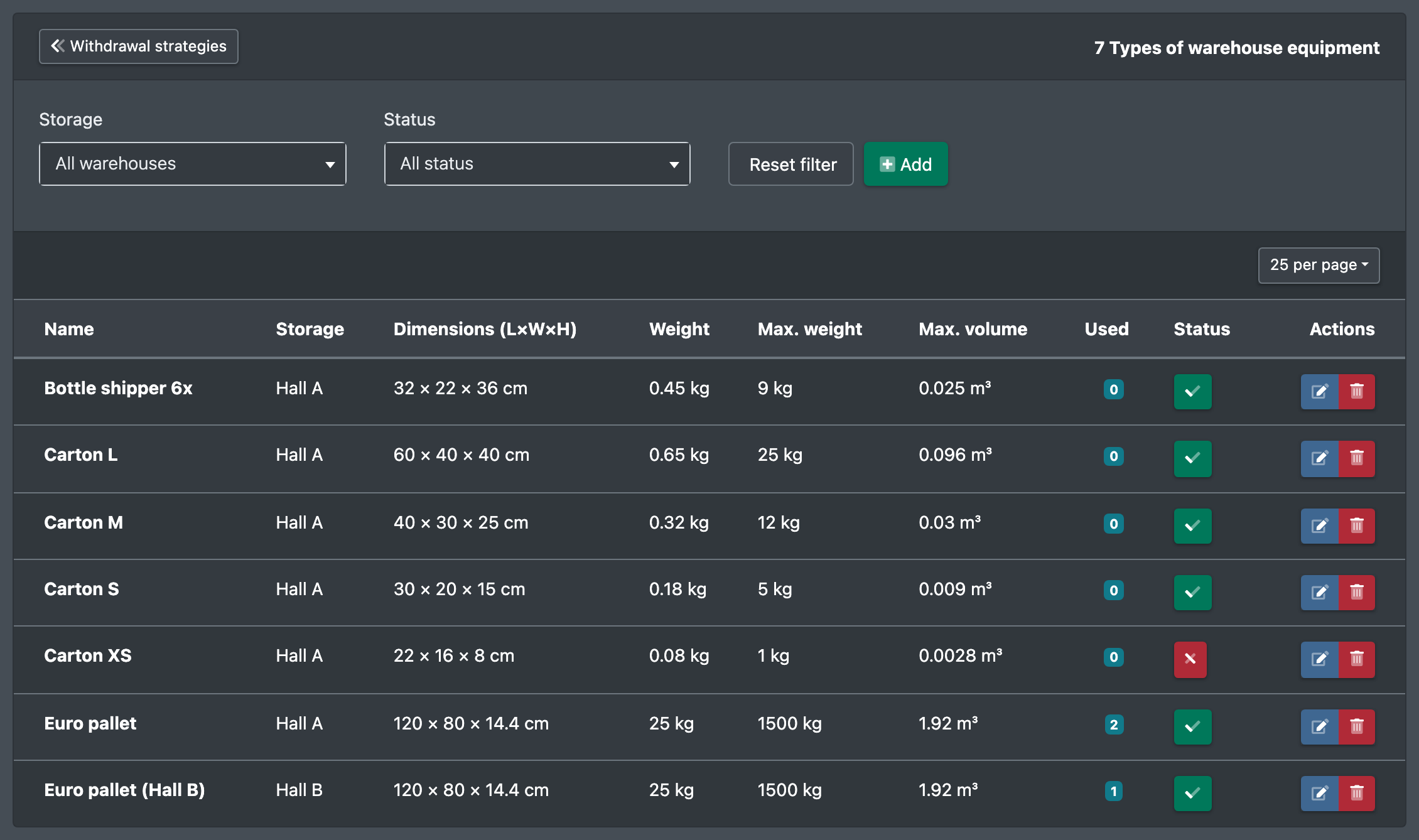Edit the Euro pallet Hall A entry
The height and width of the screenshot is (840, 1419).
1319,727
